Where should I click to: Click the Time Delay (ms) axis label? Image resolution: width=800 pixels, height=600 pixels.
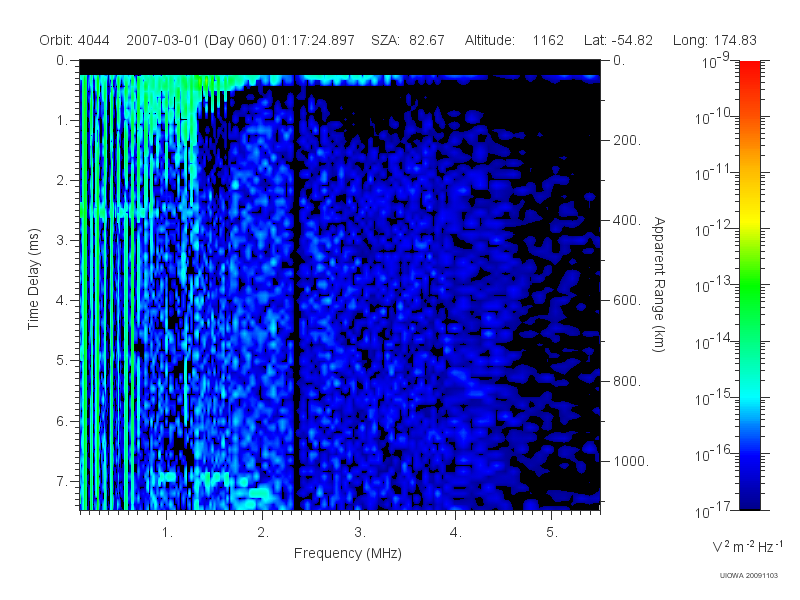[33, 279]
